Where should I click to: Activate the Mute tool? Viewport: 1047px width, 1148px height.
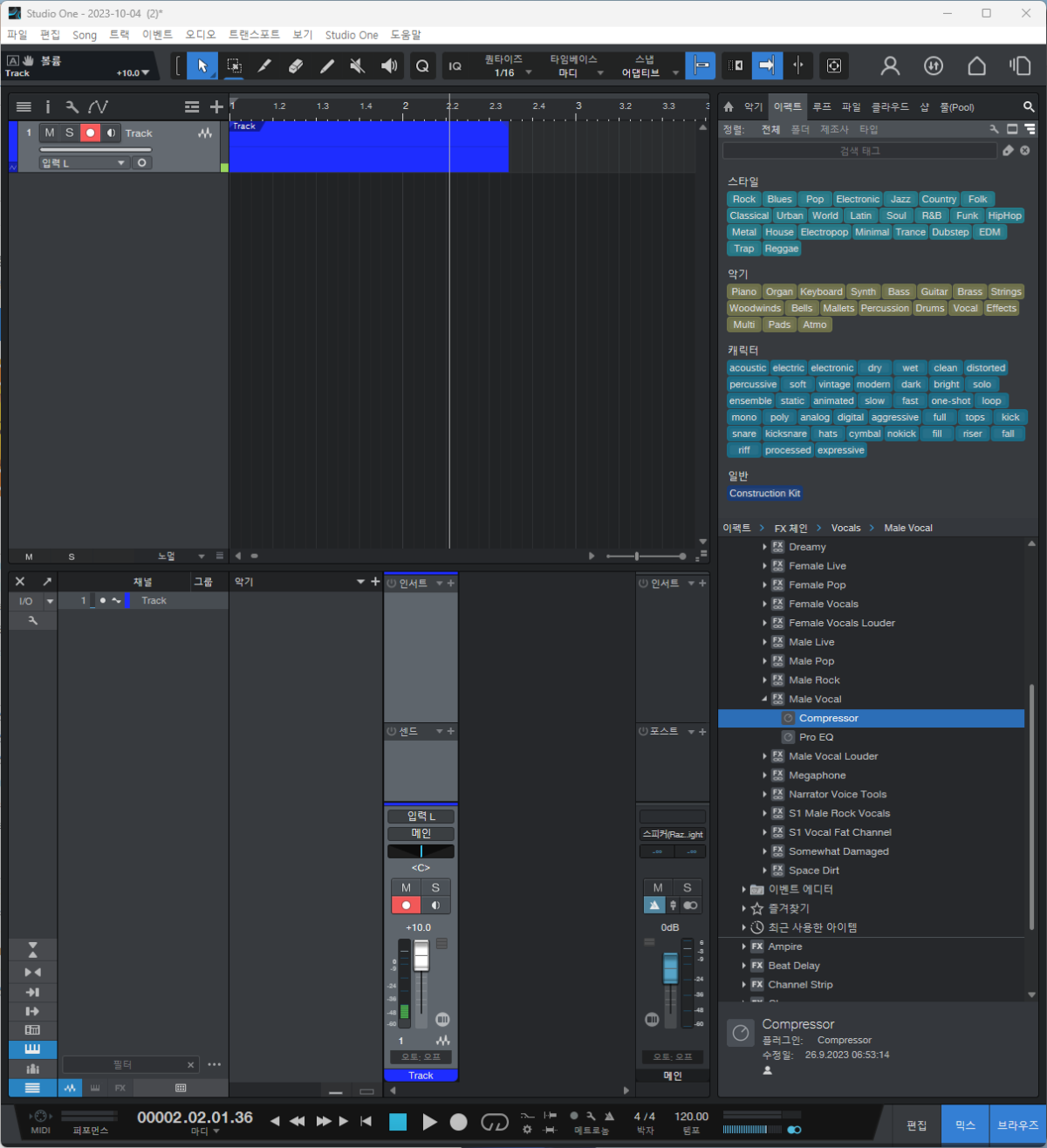pyautogui.click(x=358, y=66)
